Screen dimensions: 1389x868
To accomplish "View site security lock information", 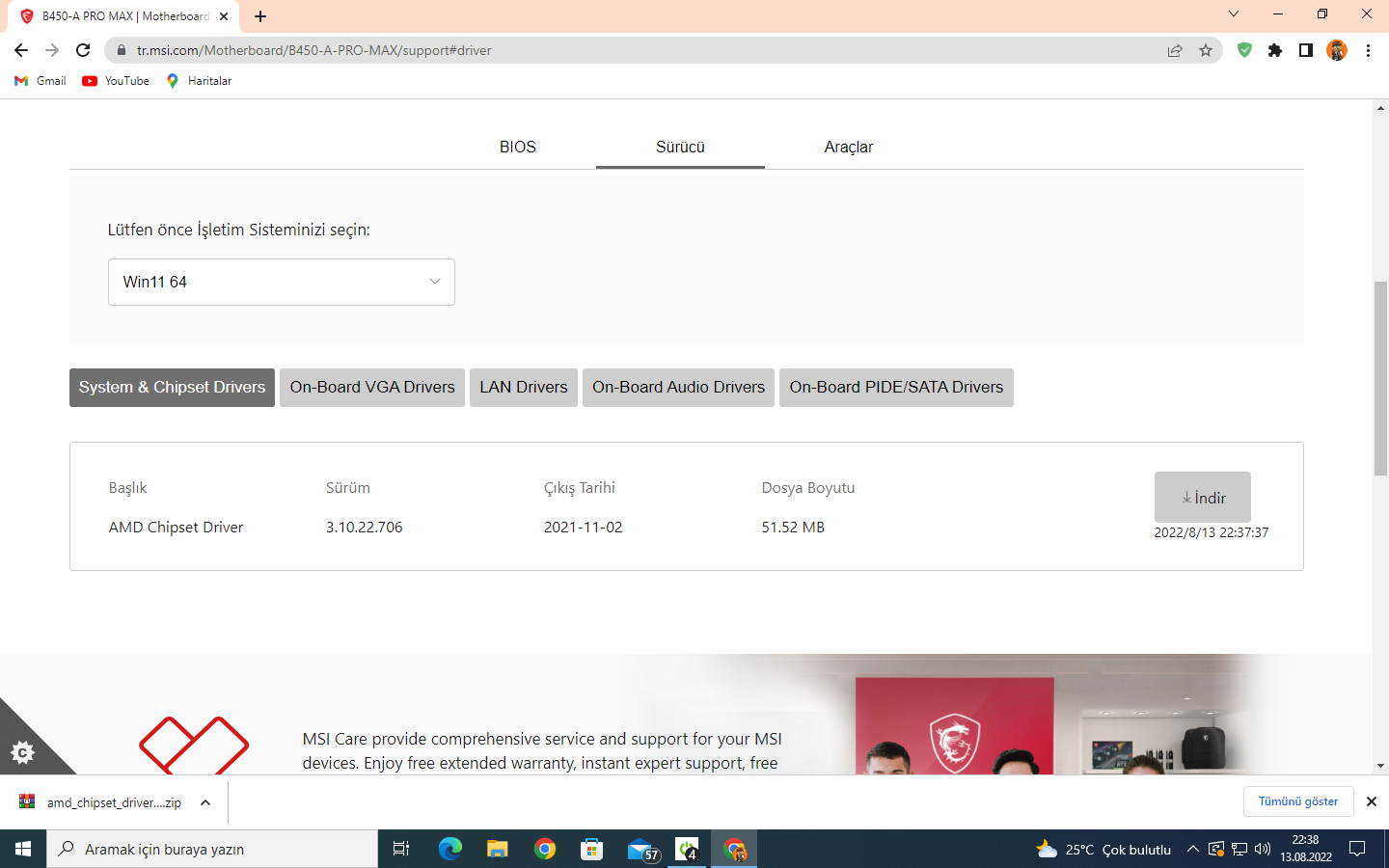I will click(121, 50).
